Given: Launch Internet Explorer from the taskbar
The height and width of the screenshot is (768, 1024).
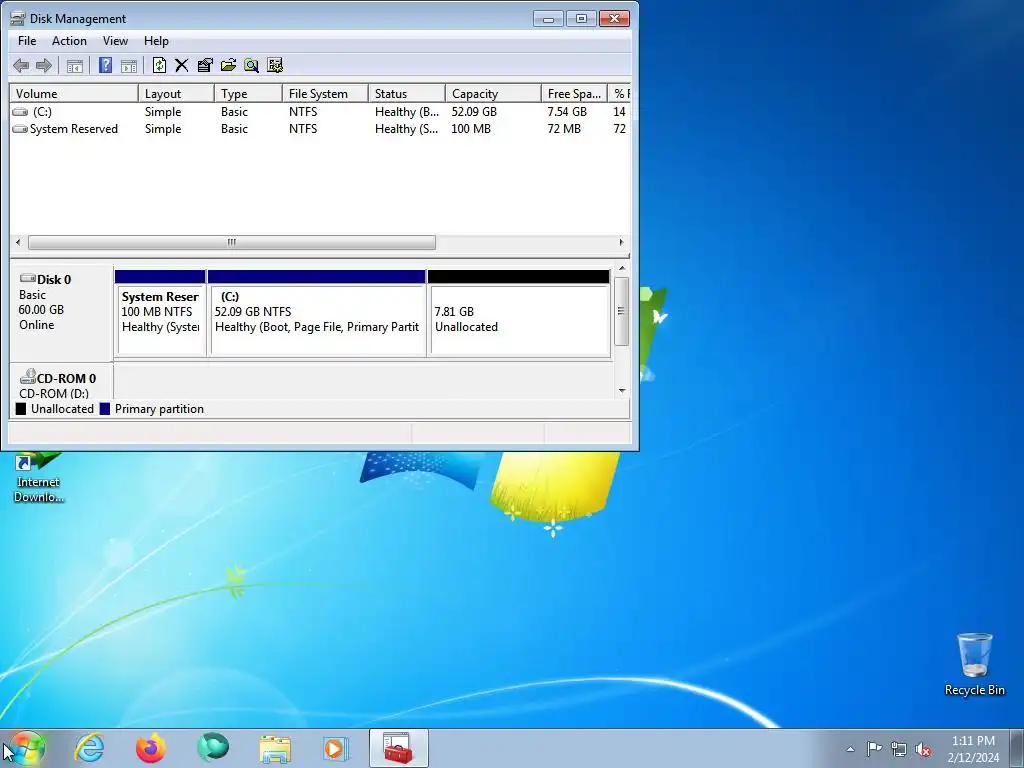Looking at the screenshot, I should point(89,748).
